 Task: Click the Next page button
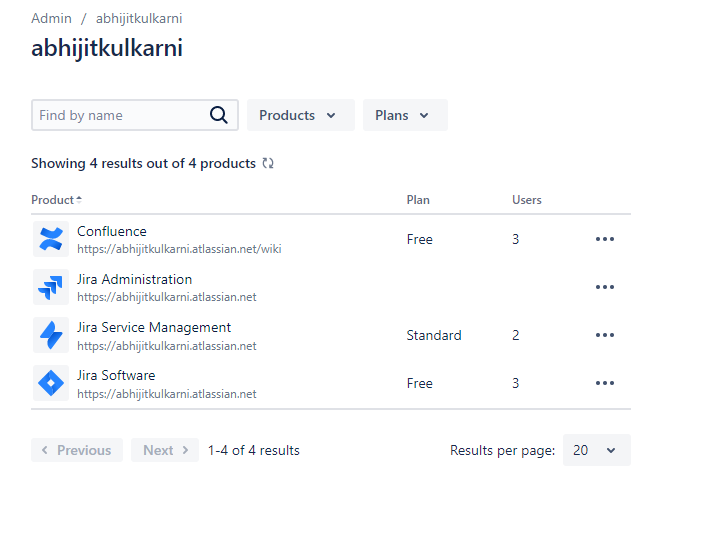tap(165, 450)
